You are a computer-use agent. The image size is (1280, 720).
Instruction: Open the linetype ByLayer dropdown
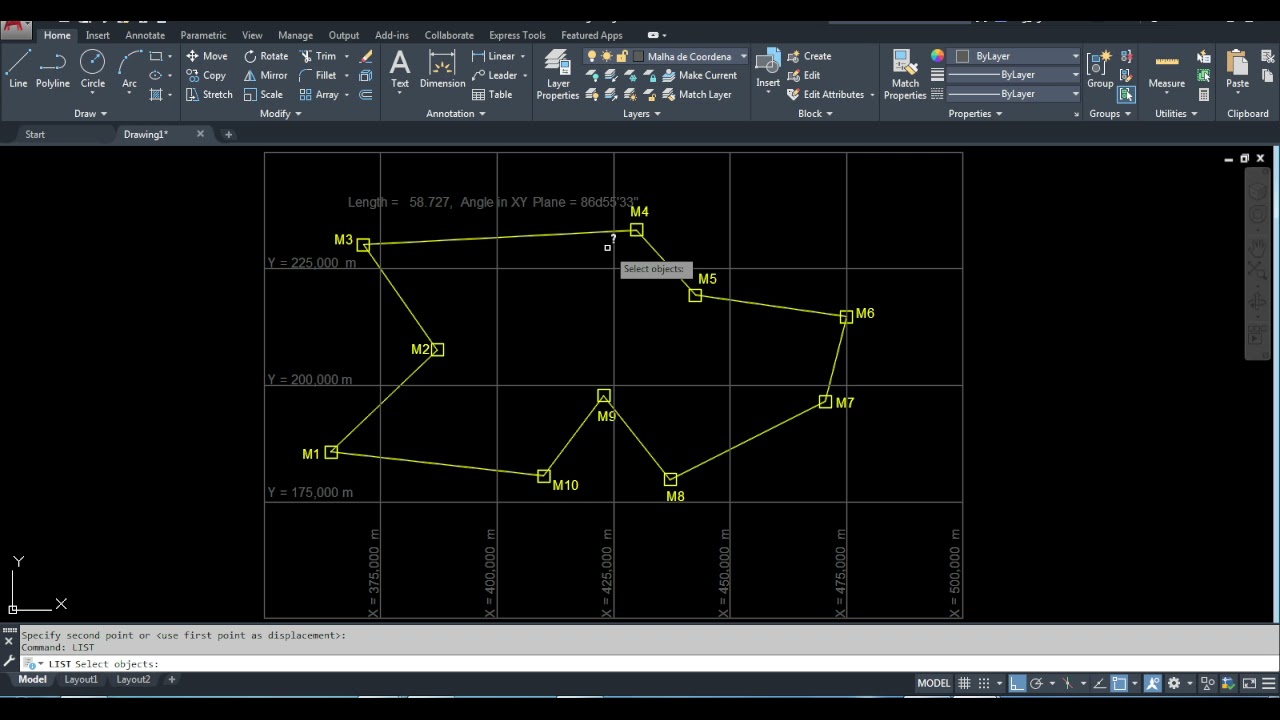(x=1012, y=94)
